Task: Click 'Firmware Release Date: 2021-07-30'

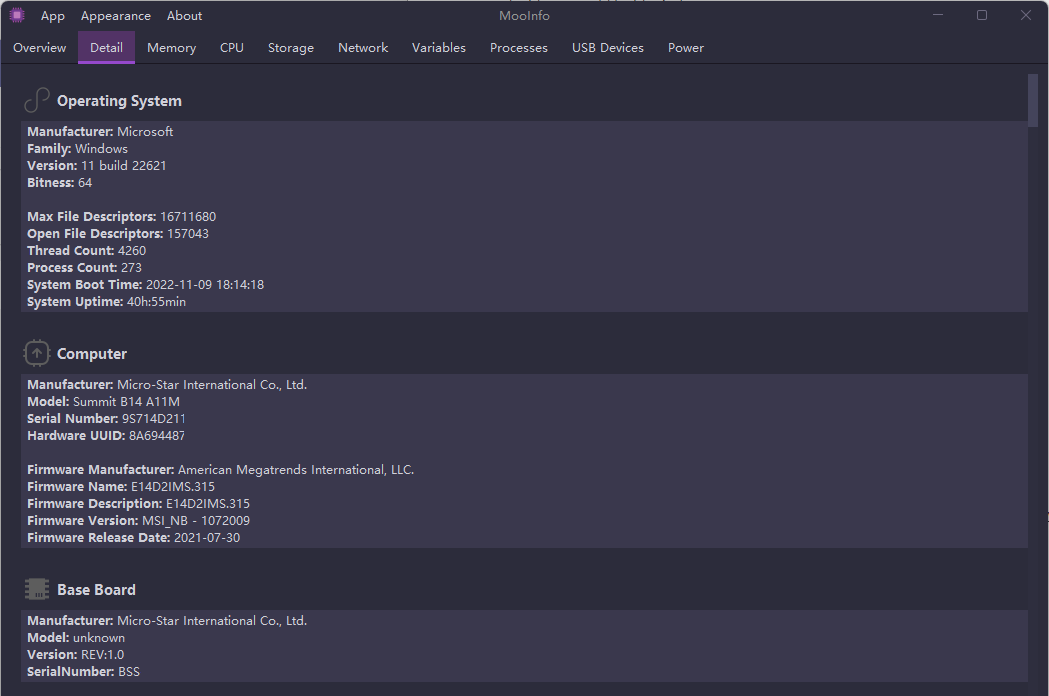Action: [x=133, y=537]
